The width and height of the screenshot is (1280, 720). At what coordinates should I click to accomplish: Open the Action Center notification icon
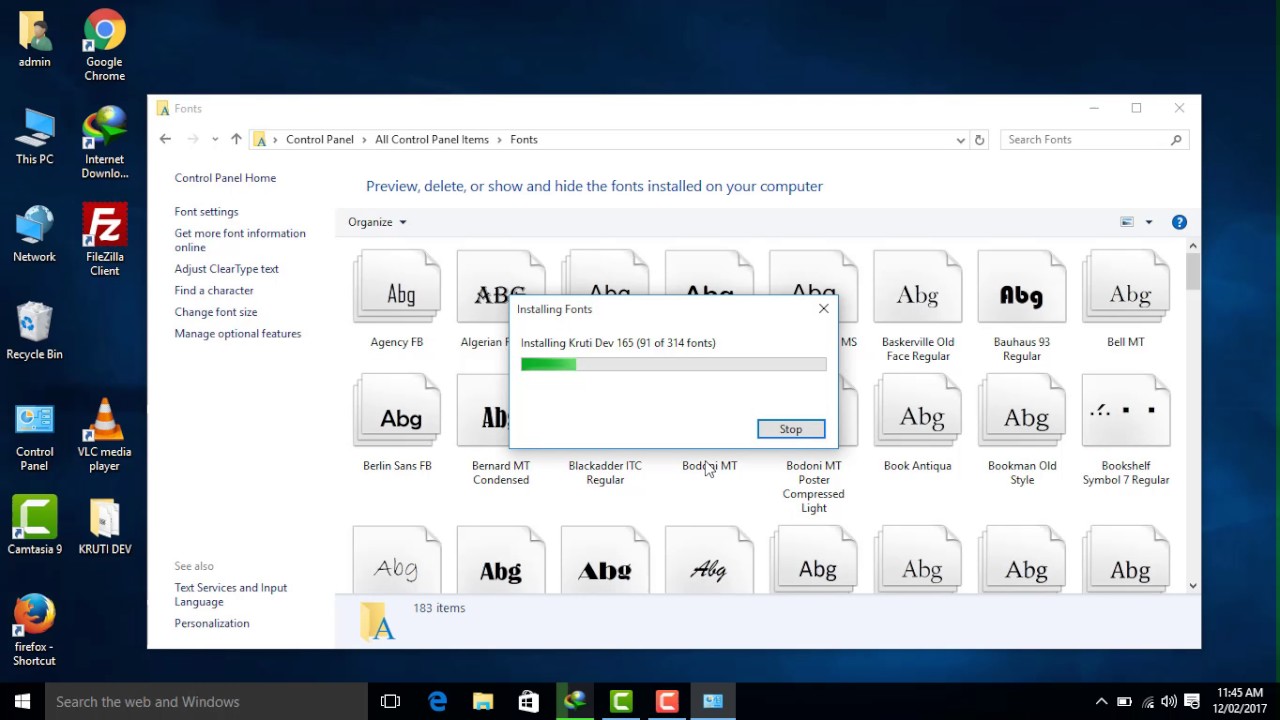click(x=1192, y=702)
